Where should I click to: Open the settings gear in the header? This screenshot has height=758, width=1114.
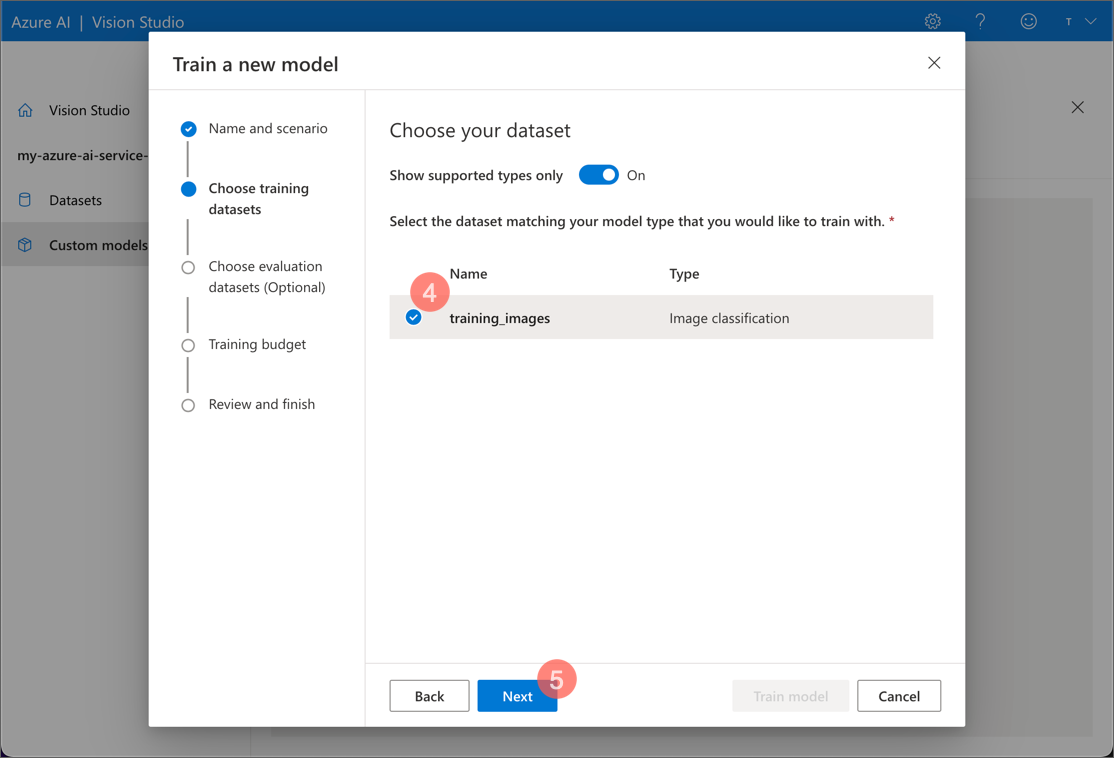[933, 21]
